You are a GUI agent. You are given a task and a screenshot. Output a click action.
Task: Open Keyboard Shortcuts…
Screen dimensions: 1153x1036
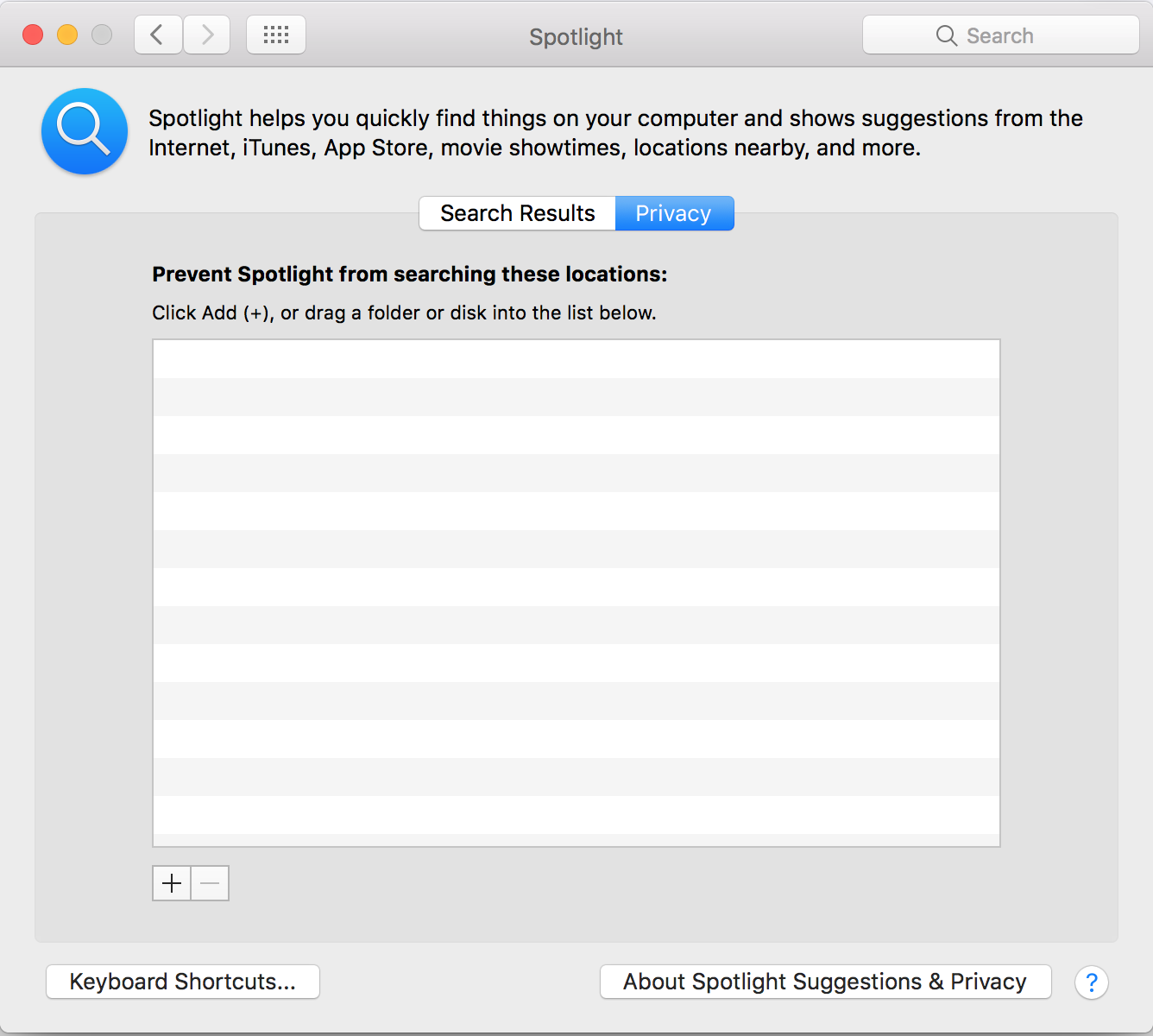tap(183, 982)
